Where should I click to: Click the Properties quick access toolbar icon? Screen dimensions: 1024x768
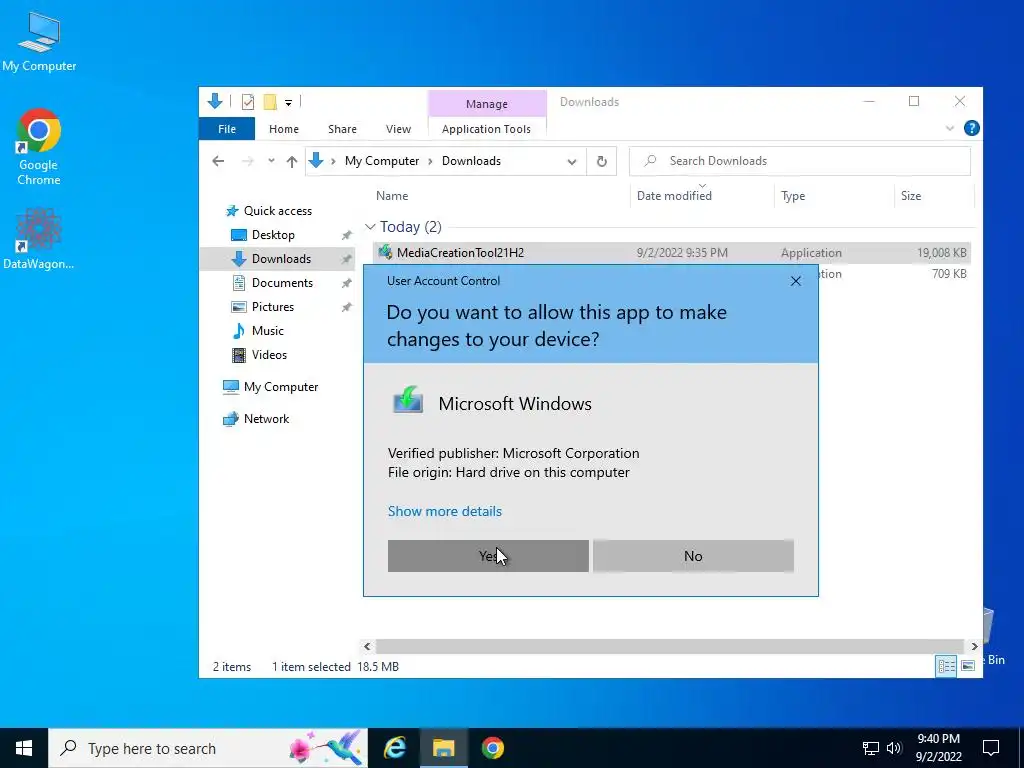(248, 102)
